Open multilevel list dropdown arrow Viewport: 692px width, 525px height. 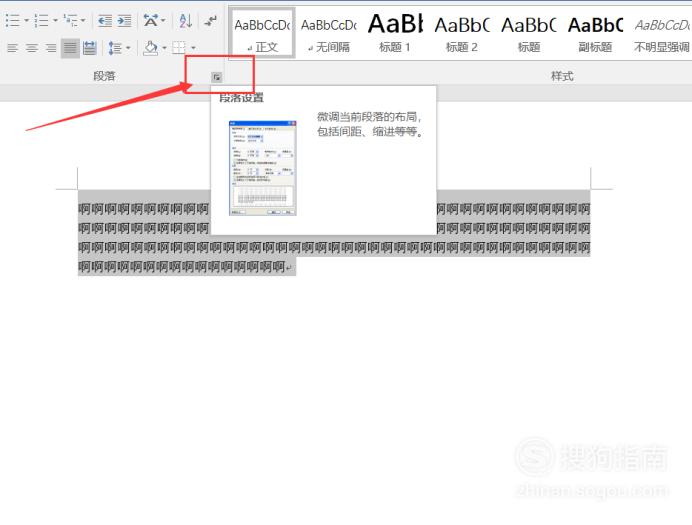[x=83, y=20]
